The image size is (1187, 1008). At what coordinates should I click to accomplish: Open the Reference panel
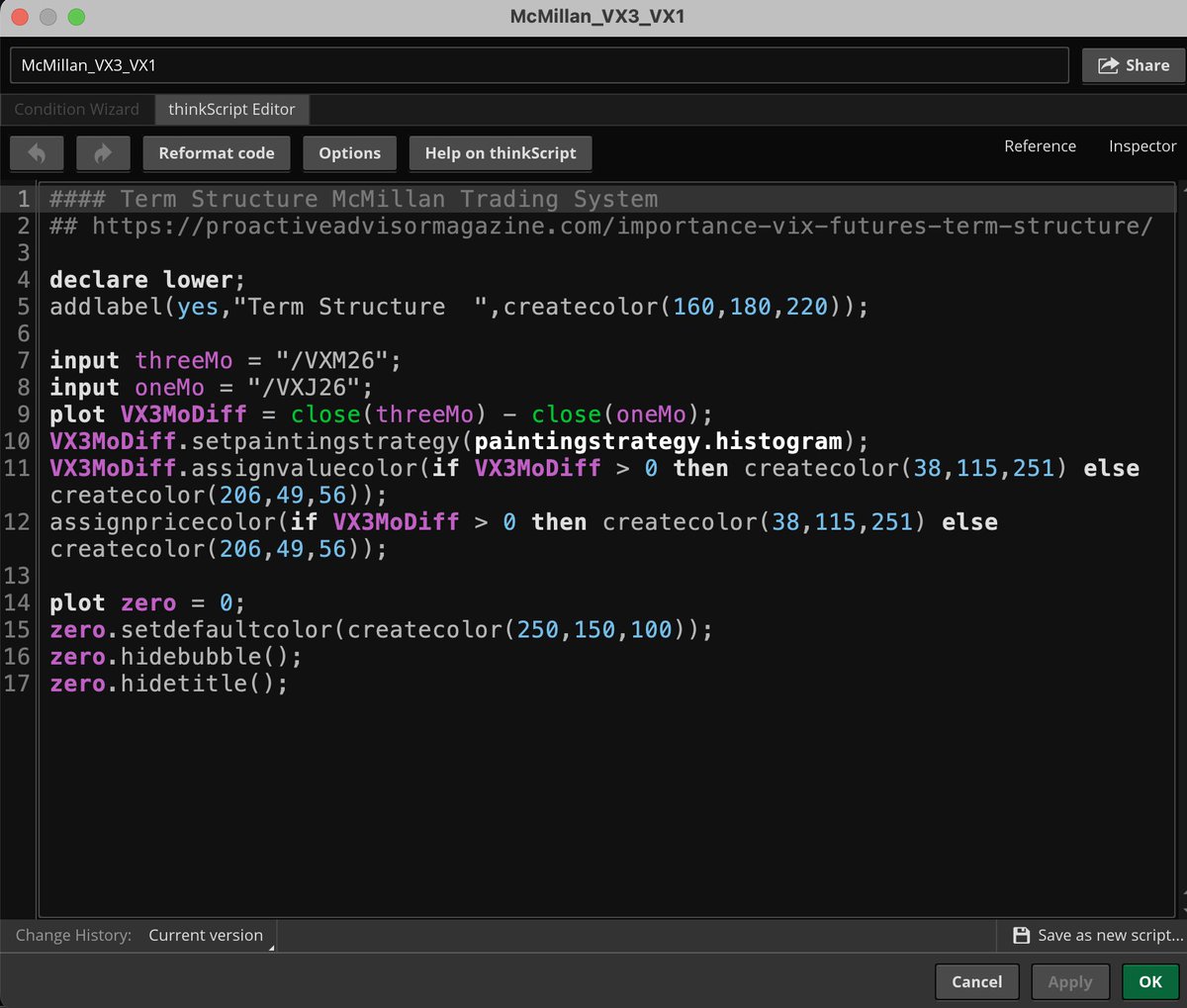tap(1040, 146)
